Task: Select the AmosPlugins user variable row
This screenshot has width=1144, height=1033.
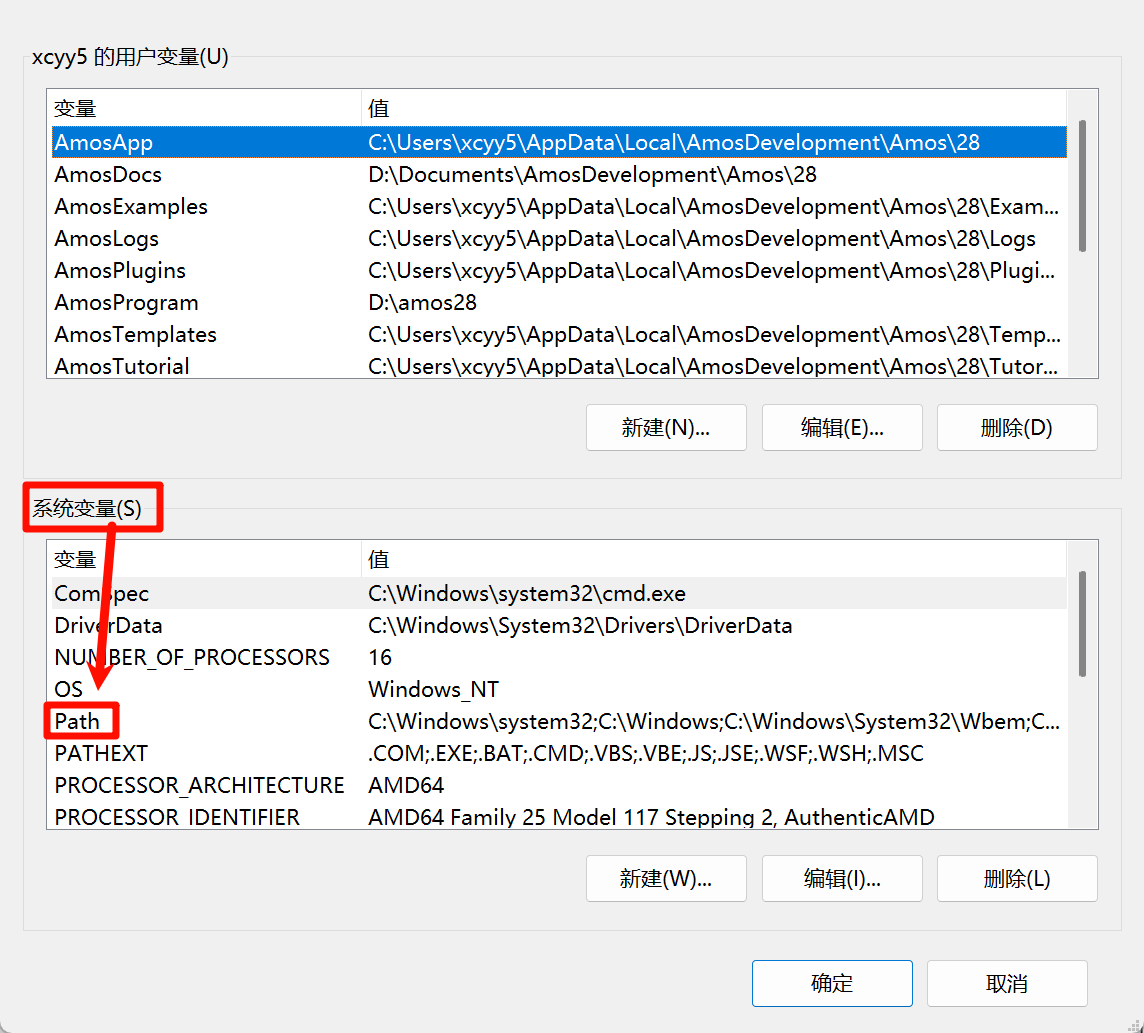Action: (x=120, y=271)
